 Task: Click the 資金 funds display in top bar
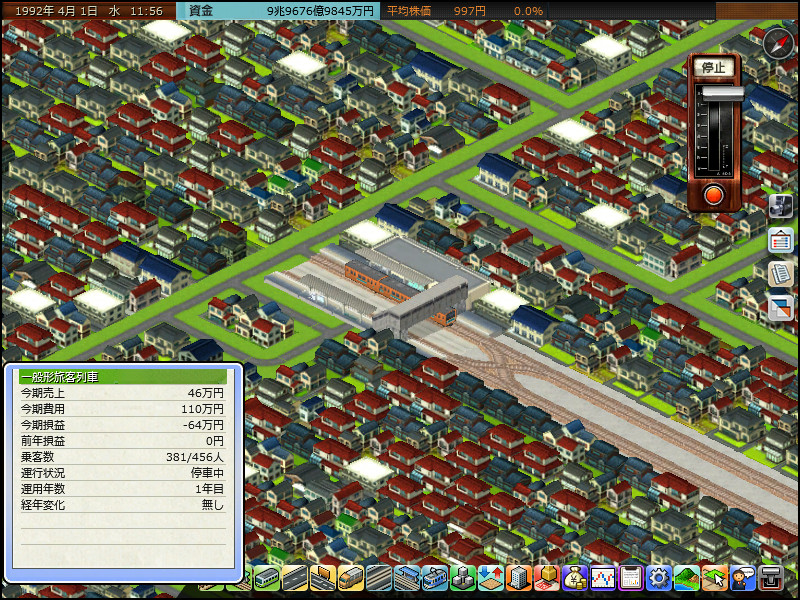[x=278, y=11]
